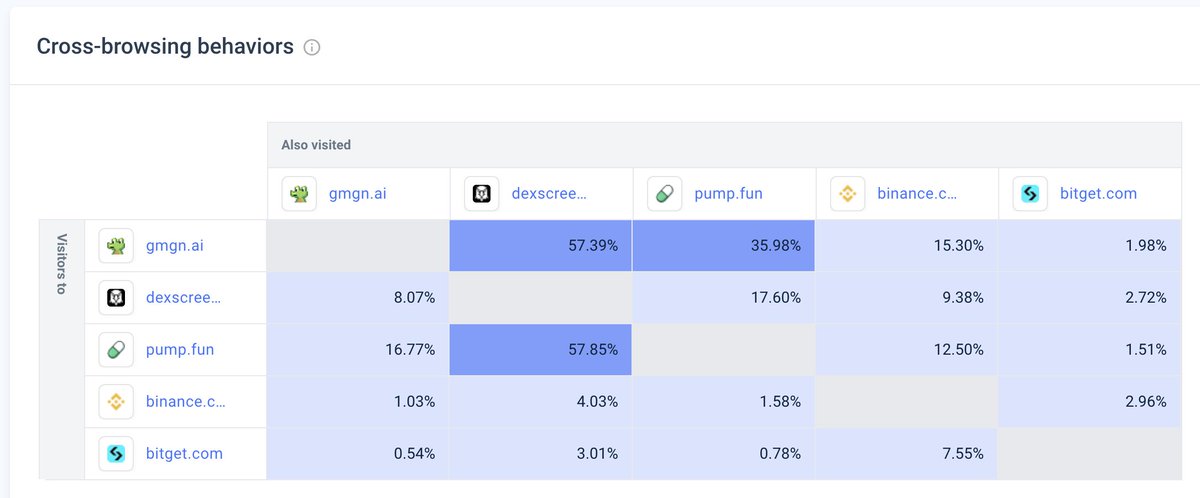This screenshot has width=1200, height=498.
Task: Click the dexscreener logo in column header
Action: click(x=482, y=193)
